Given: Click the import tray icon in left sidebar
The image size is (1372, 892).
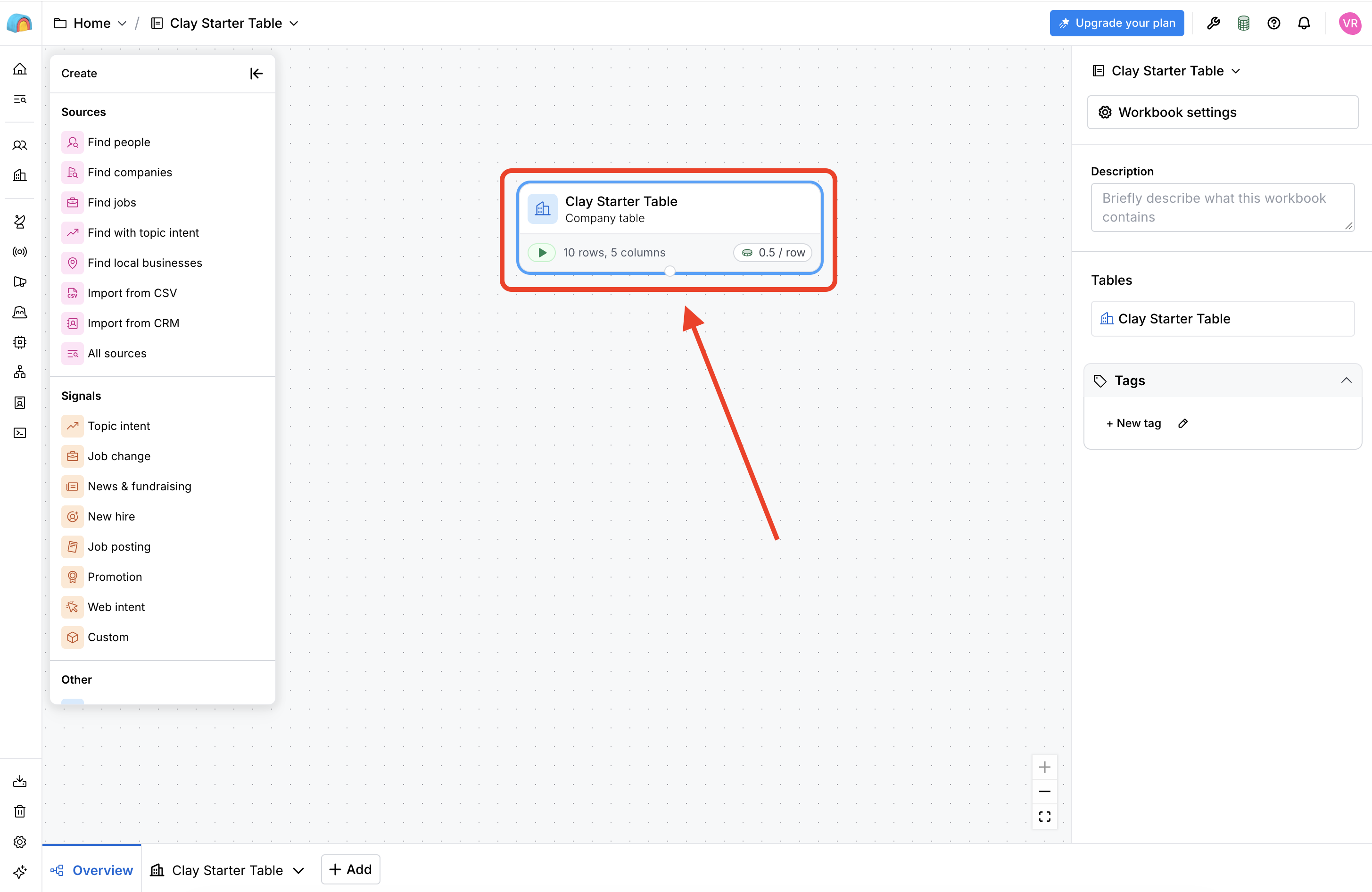Looking at the screenshot, I should coord(20,781).
